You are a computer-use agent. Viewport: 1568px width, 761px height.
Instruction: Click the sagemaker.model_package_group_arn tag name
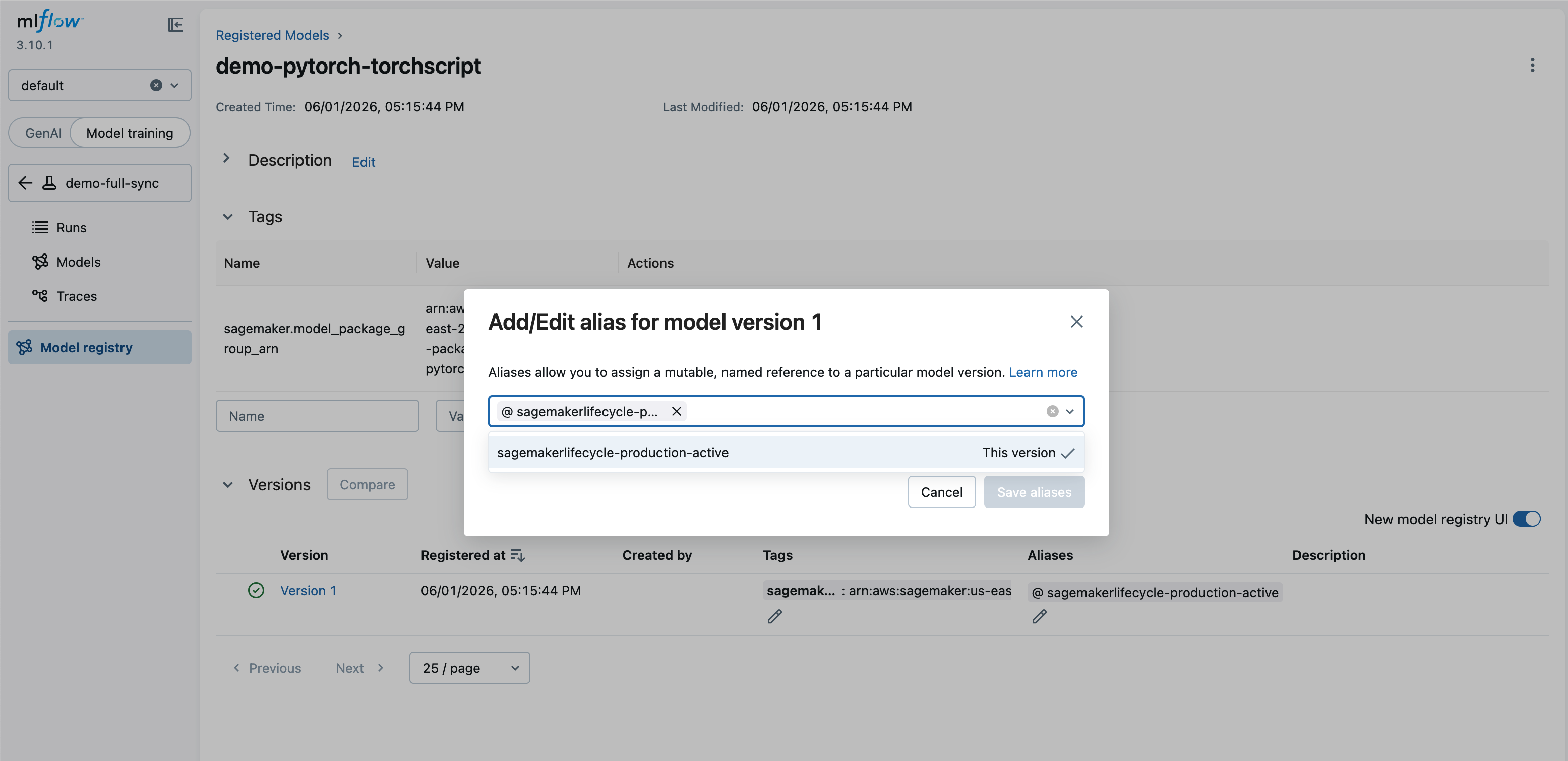point(314,338)
